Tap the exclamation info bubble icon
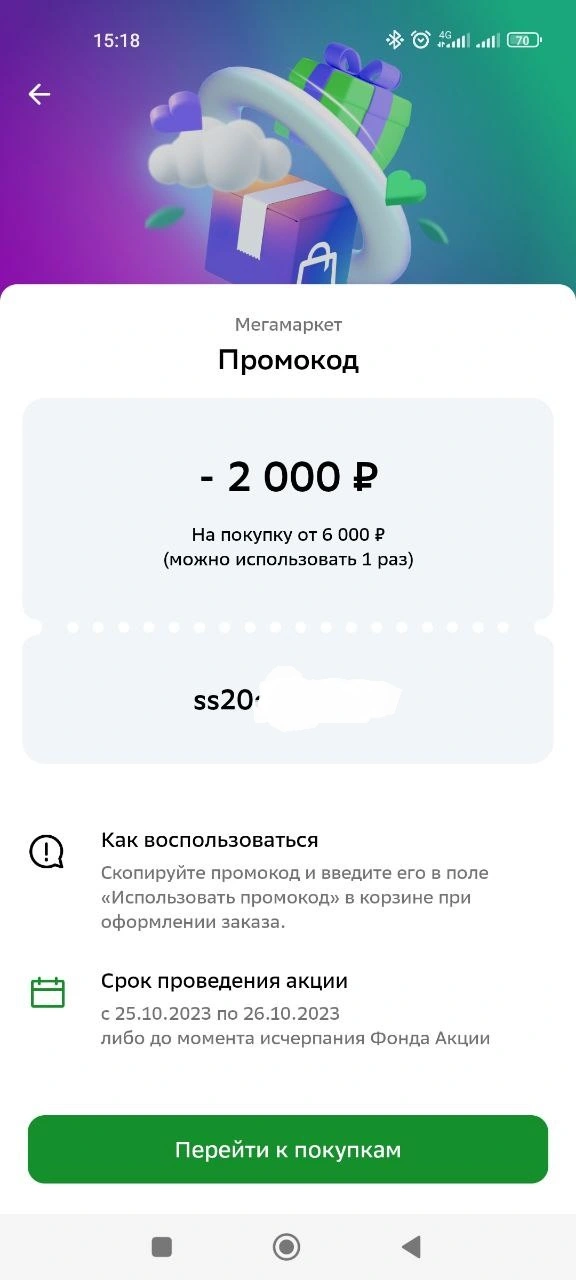 pyautogui.click(x=46, y=851)
